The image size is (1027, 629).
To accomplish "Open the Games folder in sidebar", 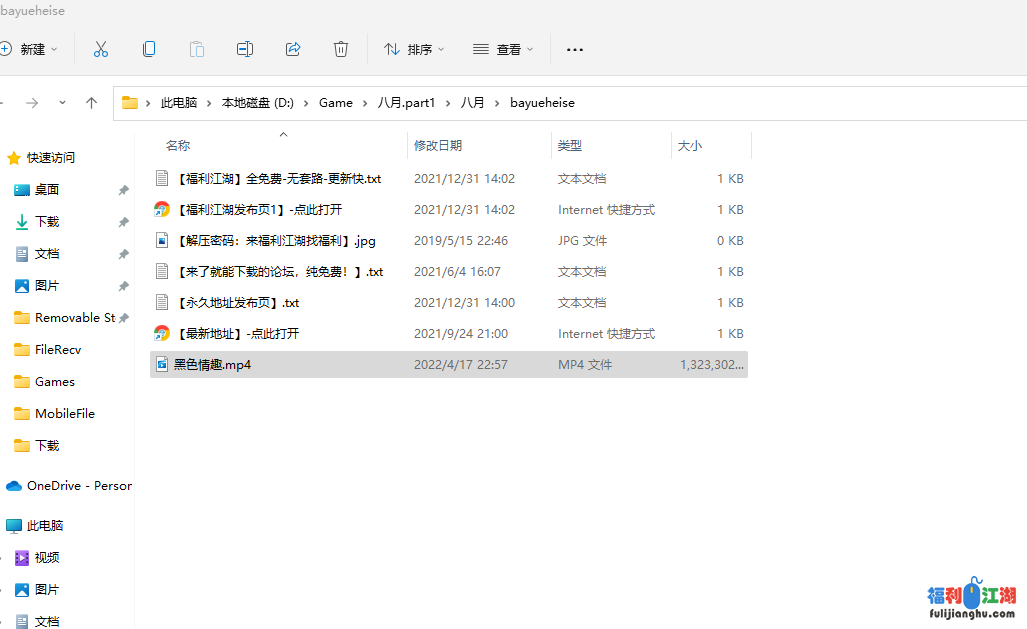I will point(55,382).
